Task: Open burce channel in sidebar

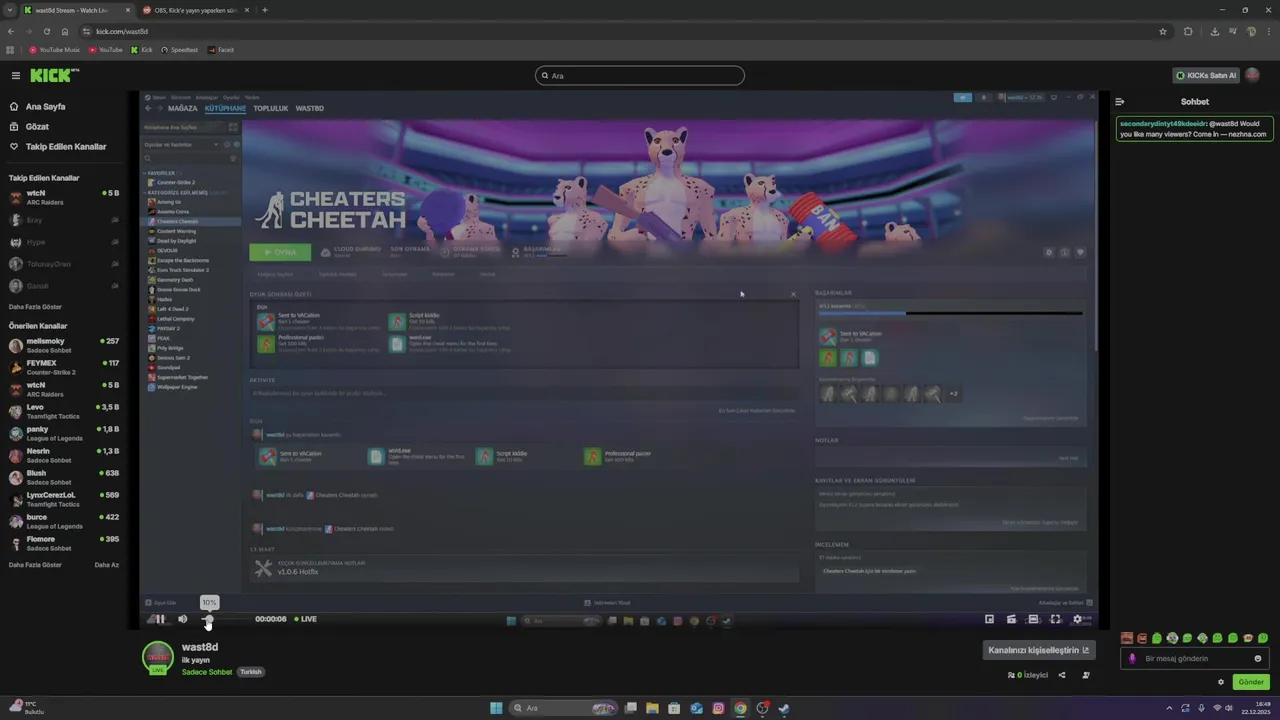Action: 64,522
